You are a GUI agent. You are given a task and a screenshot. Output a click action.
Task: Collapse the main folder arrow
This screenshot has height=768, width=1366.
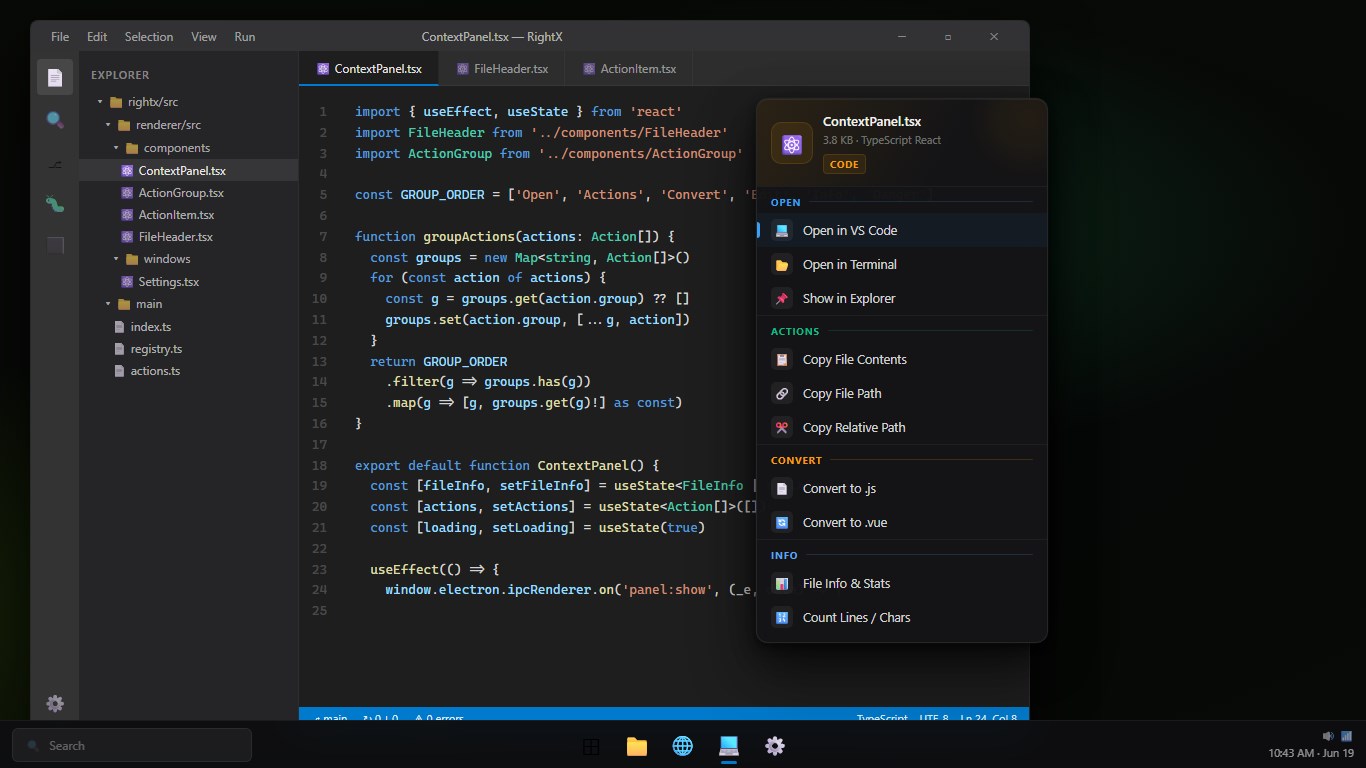tap(109, 304)
